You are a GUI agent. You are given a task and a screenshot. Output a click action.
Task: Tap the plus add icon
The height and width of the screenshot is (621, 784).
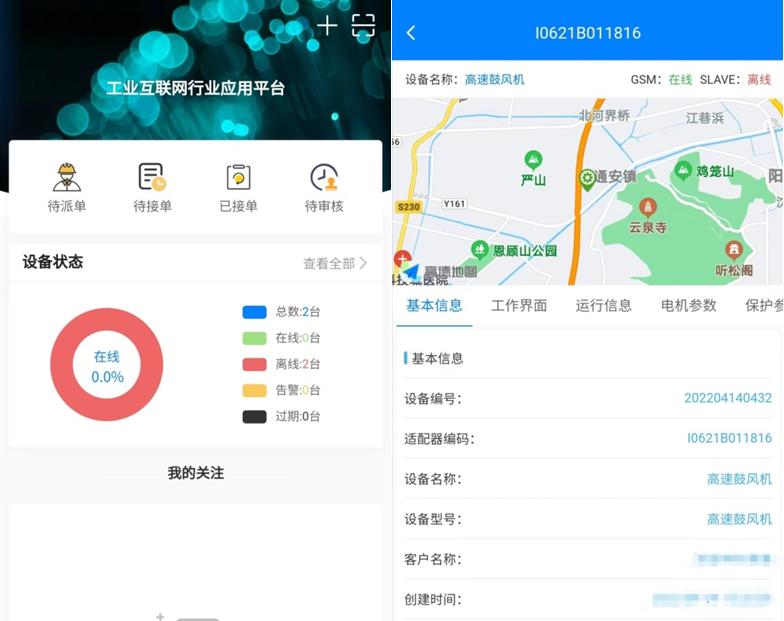click(x=327, y=27)
